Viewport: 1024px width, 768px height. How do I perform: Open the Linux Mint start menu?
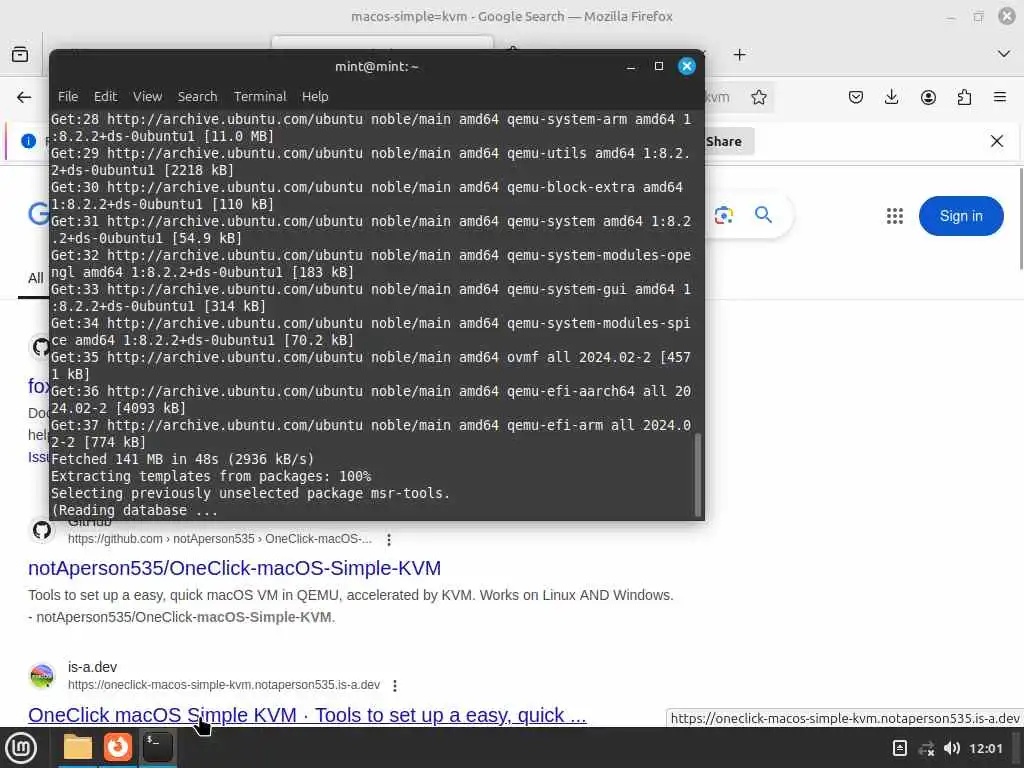[21, 748]
